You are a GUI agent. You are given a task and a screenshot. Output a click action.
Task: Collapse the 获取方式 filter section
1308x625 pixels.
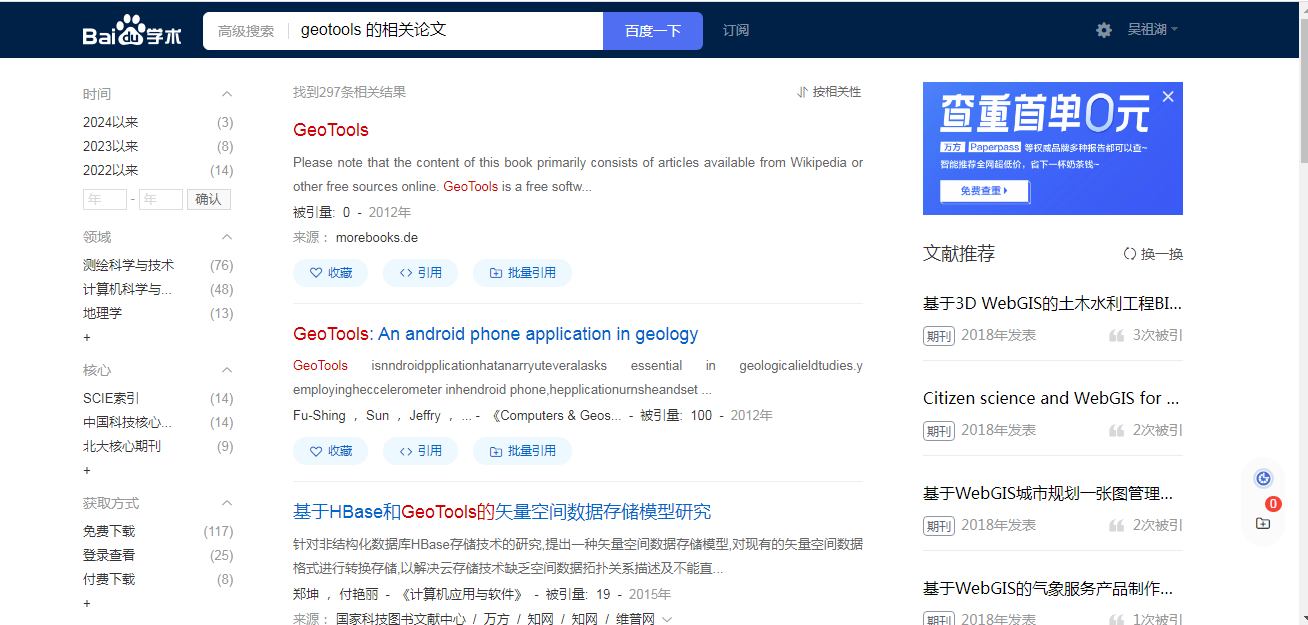pos(227,503)
